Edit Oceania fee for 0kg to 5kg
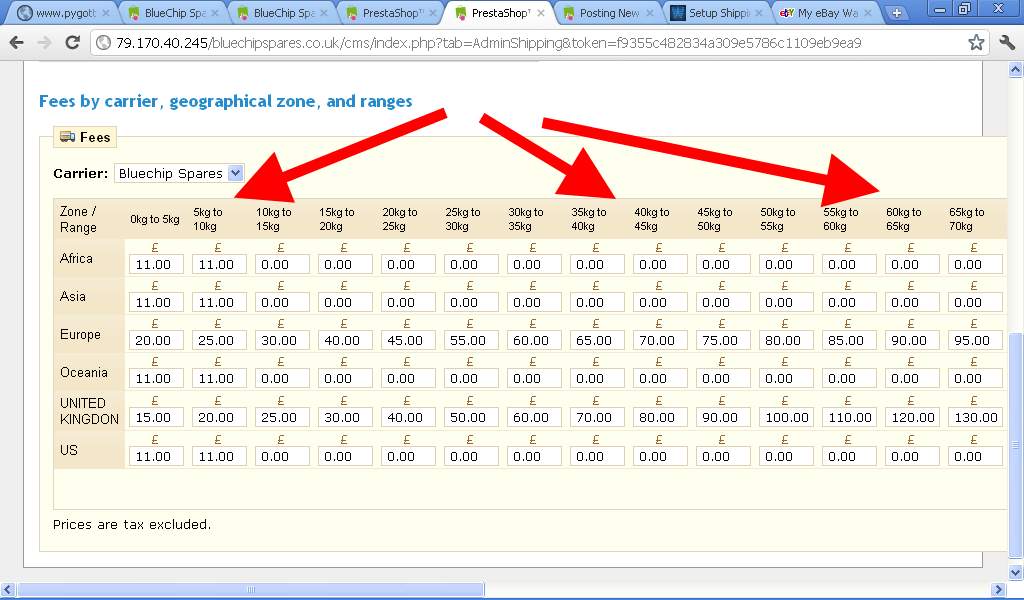The height and width of the screenshot is (600, 1024). point(155,378)
